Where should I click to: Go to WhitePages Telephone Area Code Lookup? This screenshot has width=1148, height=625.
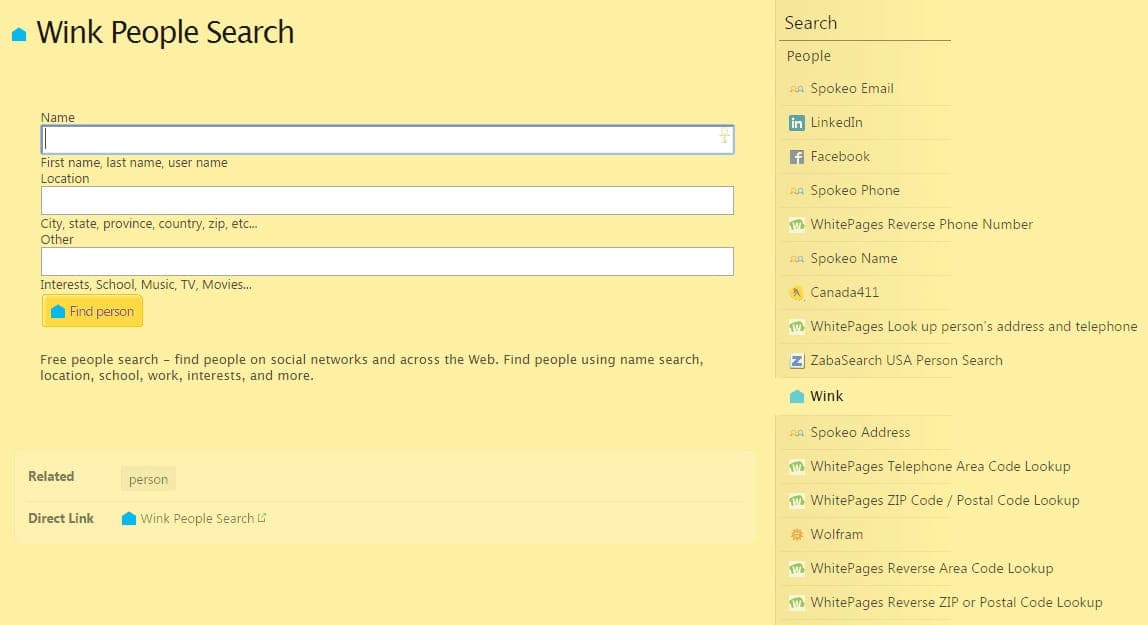[x=939, y=466]
